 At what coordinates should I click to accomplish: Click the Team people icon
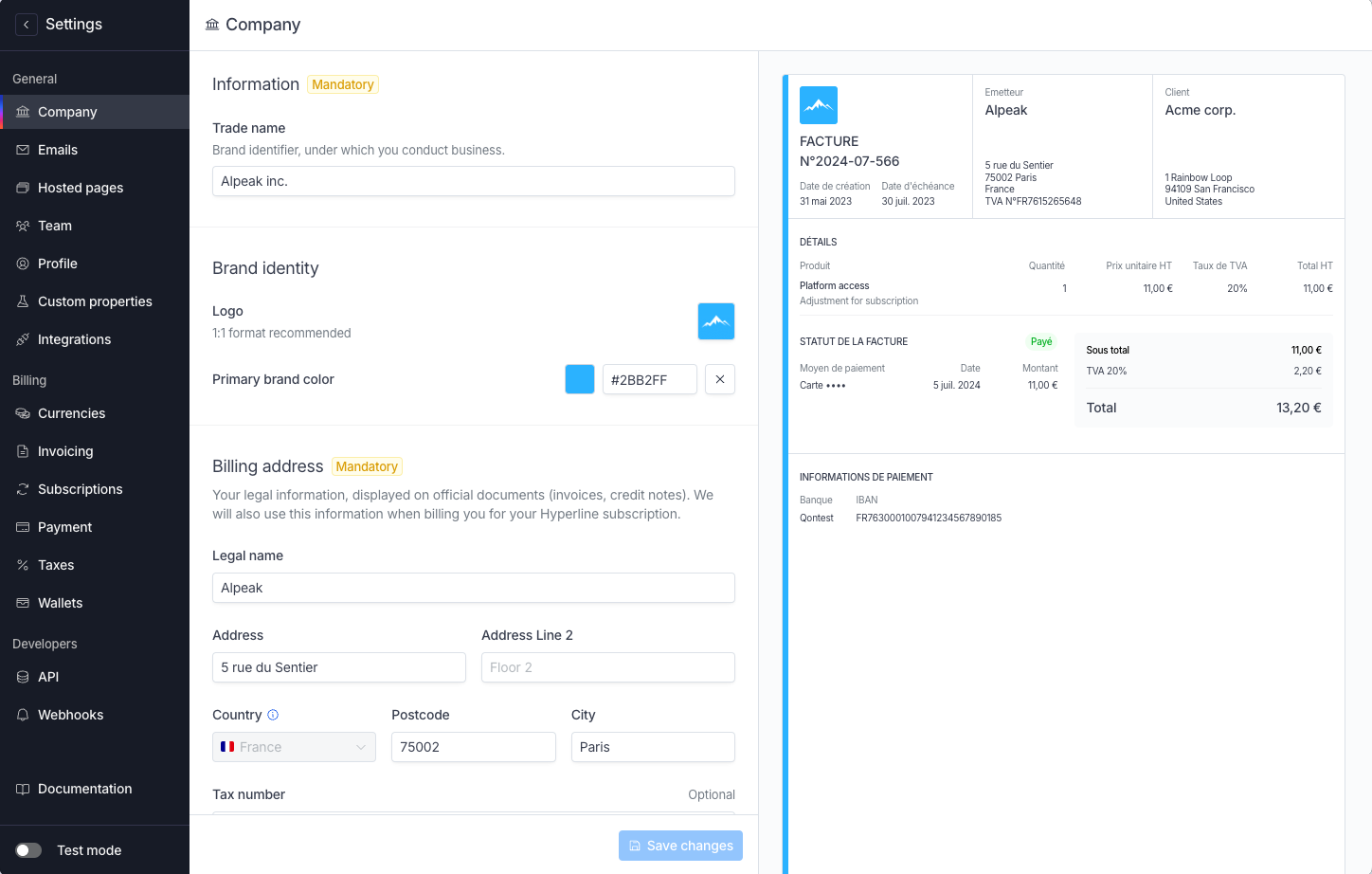(x=23, y=226)
